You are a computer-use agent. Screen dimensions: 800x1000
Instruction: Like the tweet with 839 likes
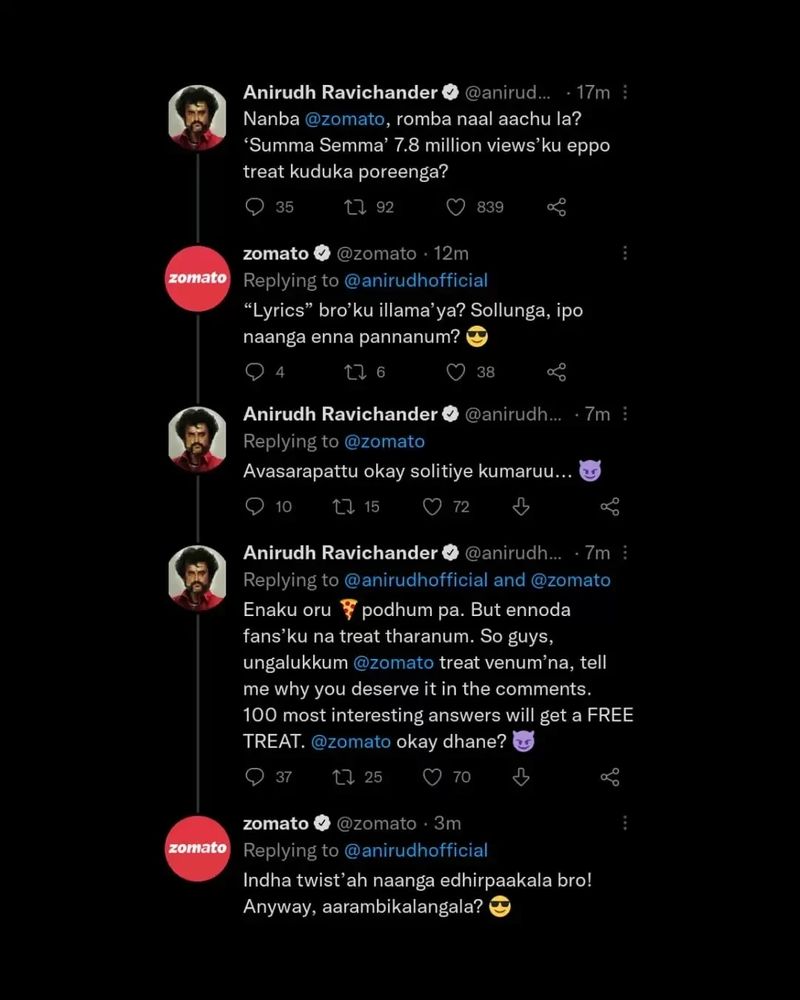pyautogui.click(x=456, y=207)
